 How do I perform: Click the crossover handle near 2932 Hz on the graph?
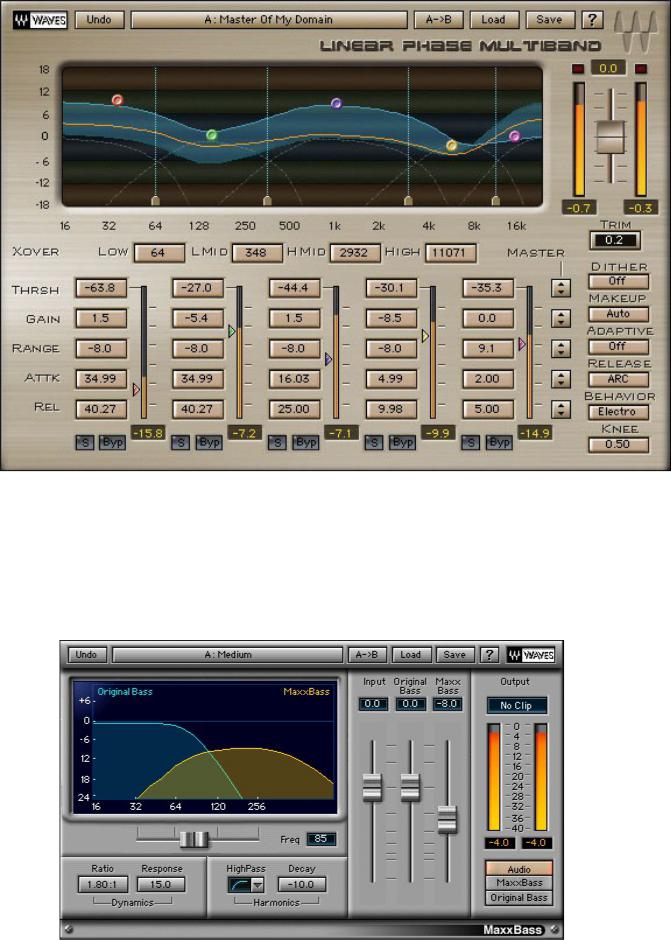pos(408,200)
